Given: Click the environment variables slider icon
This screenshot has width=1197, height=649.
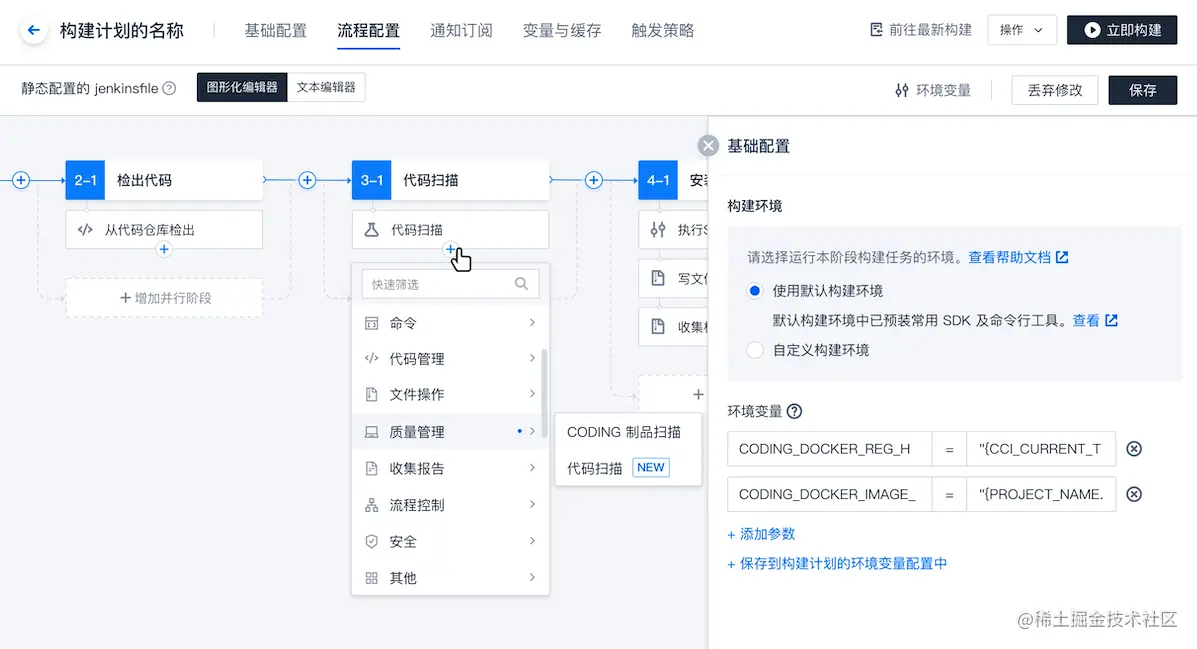Looking at the screenshot, I should (902, 90).
